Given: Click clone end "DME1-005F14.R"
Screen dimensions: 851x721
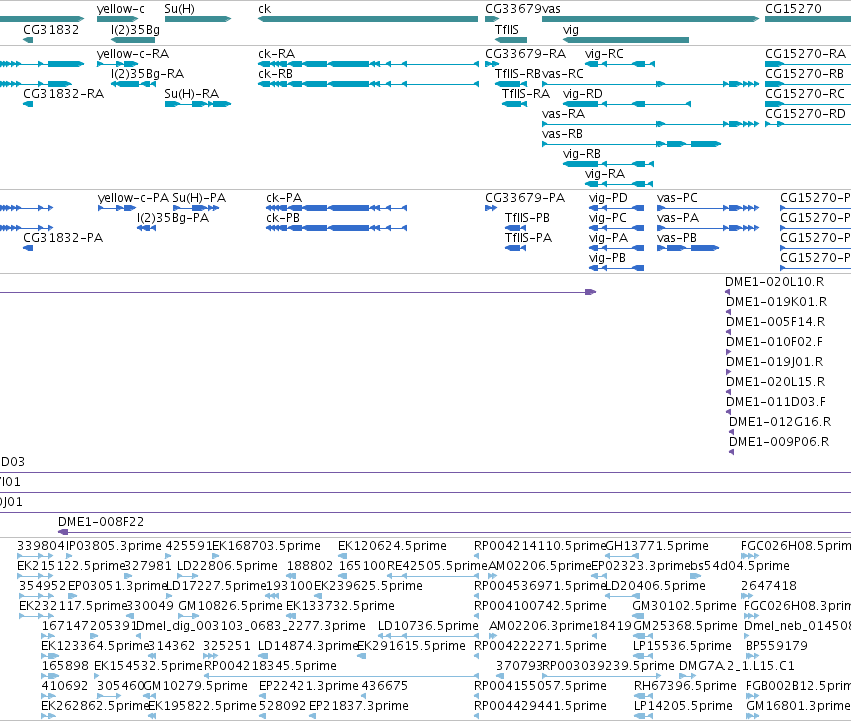Looking at the screenshot, I should pyautogui.click(x=776, y=322).
